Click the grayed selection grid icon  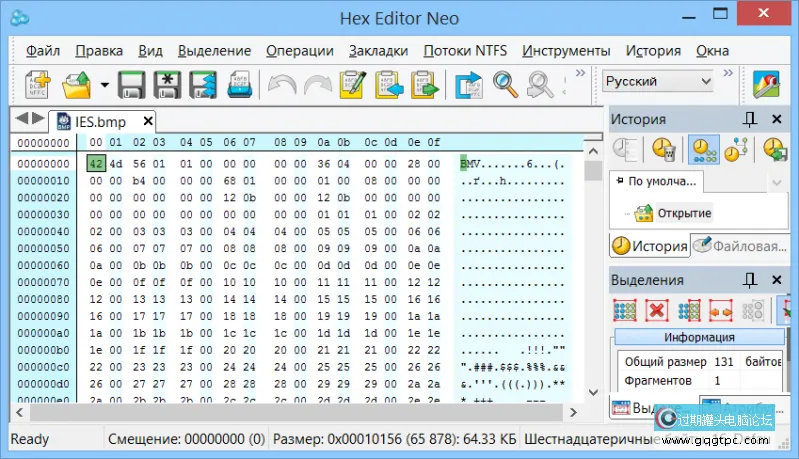tap(753, 310)
